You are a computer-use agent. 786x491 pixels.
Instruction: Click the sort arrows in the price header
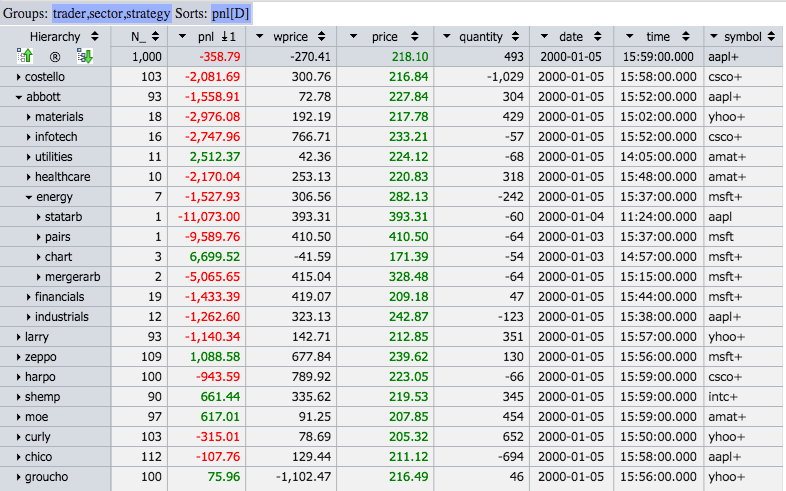(415, 37)
